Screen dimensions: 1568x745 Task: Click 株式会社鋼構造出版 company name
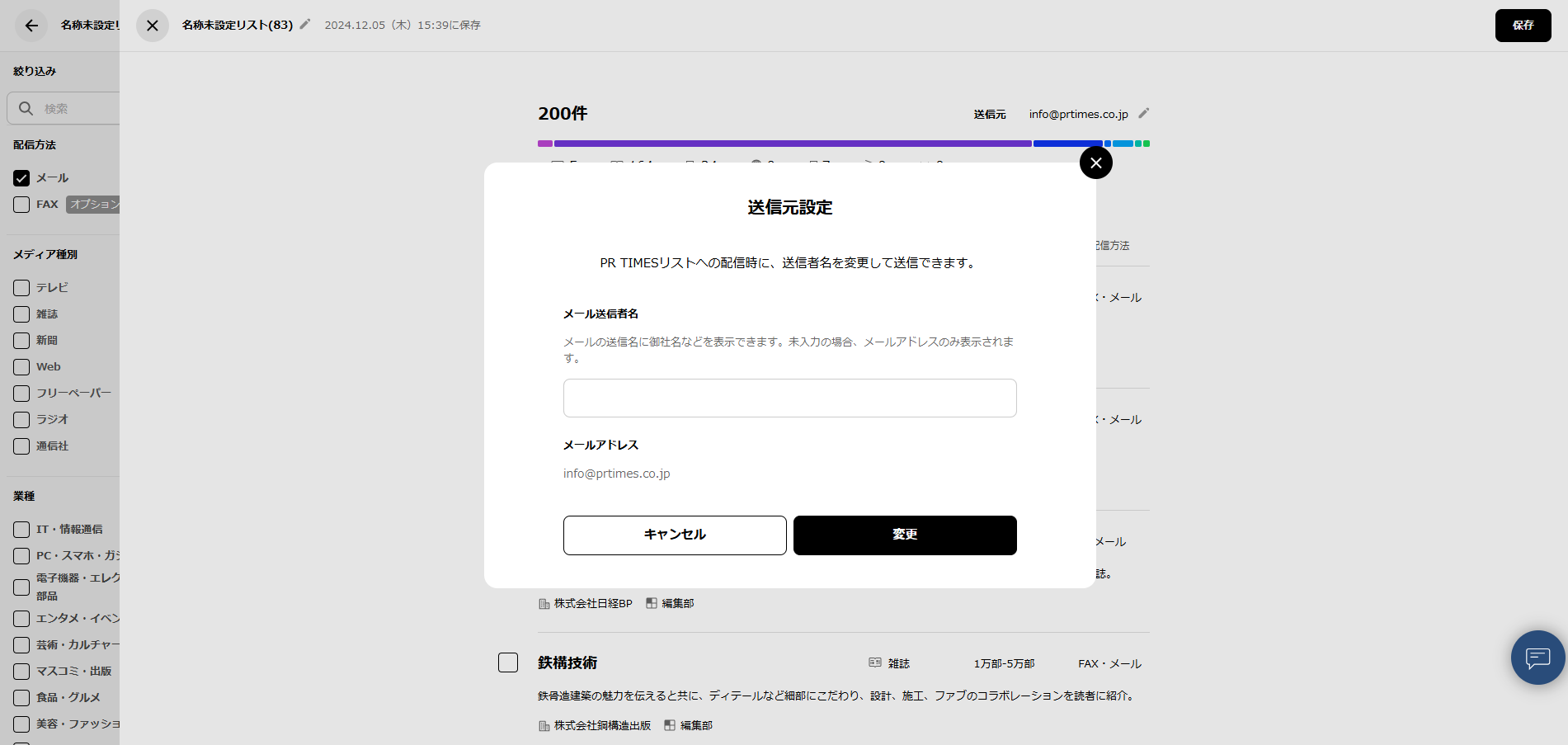coord(602,726)
